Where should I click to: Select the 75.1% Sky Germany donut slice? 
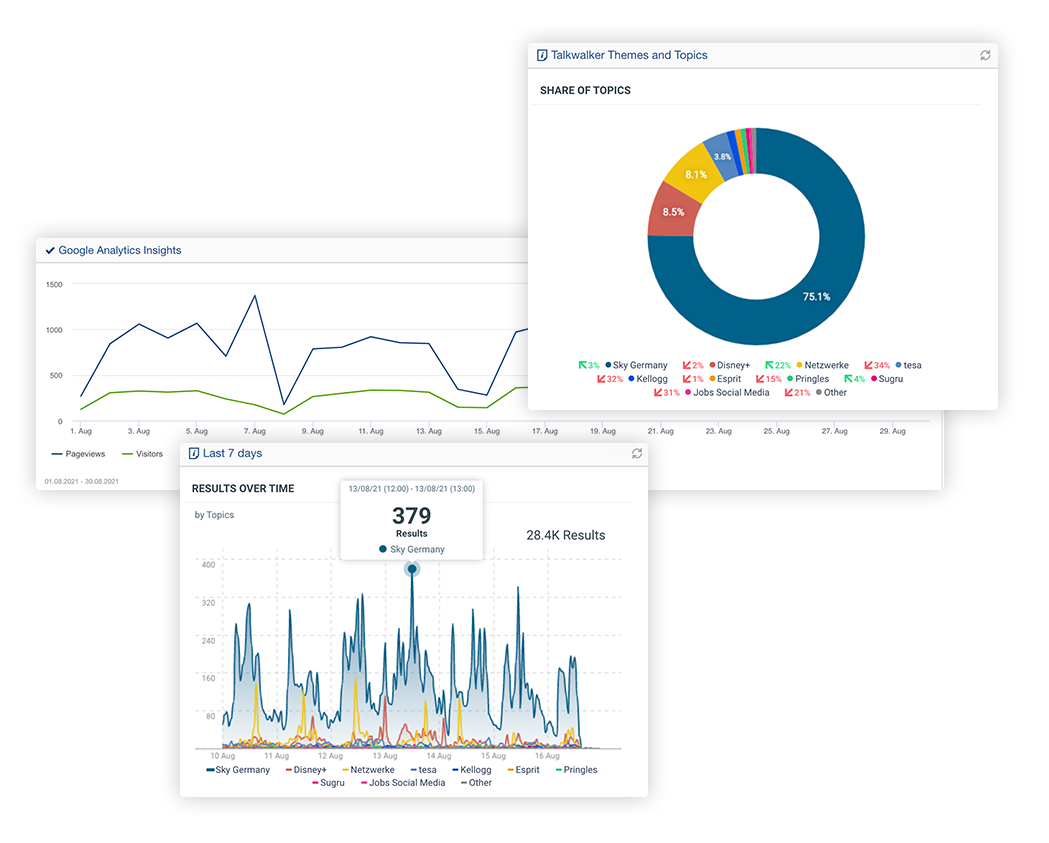pyautogui.click(x=817, y=296)
